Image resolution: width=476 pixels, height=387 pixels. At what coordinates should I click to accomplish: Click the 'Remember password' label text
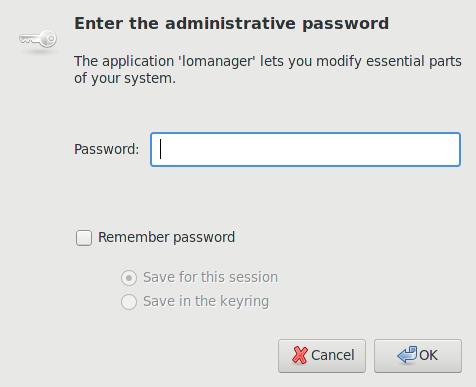[167, 238]
